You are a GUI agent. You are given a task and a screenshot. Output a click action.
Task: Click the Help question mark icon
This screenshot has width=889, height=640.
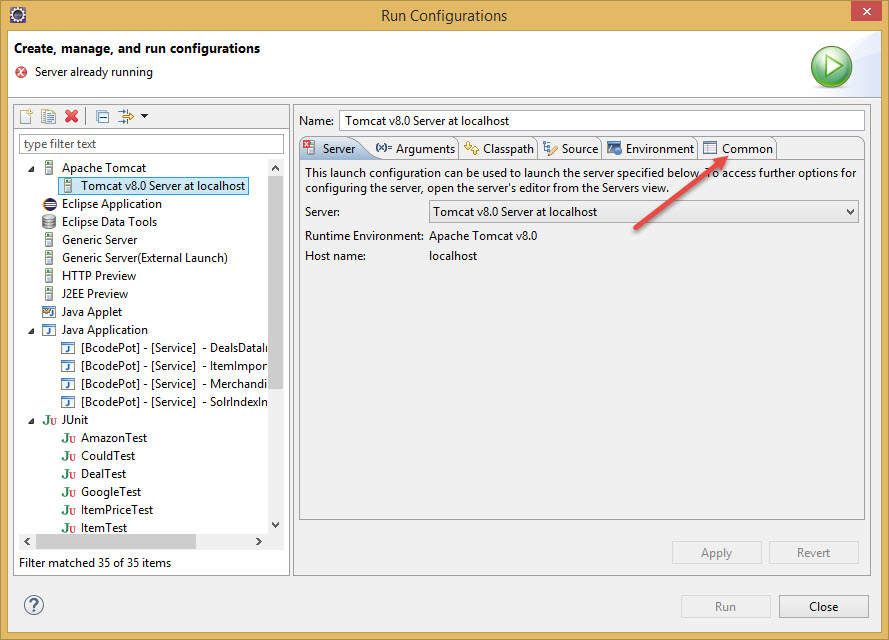(34, 605)
